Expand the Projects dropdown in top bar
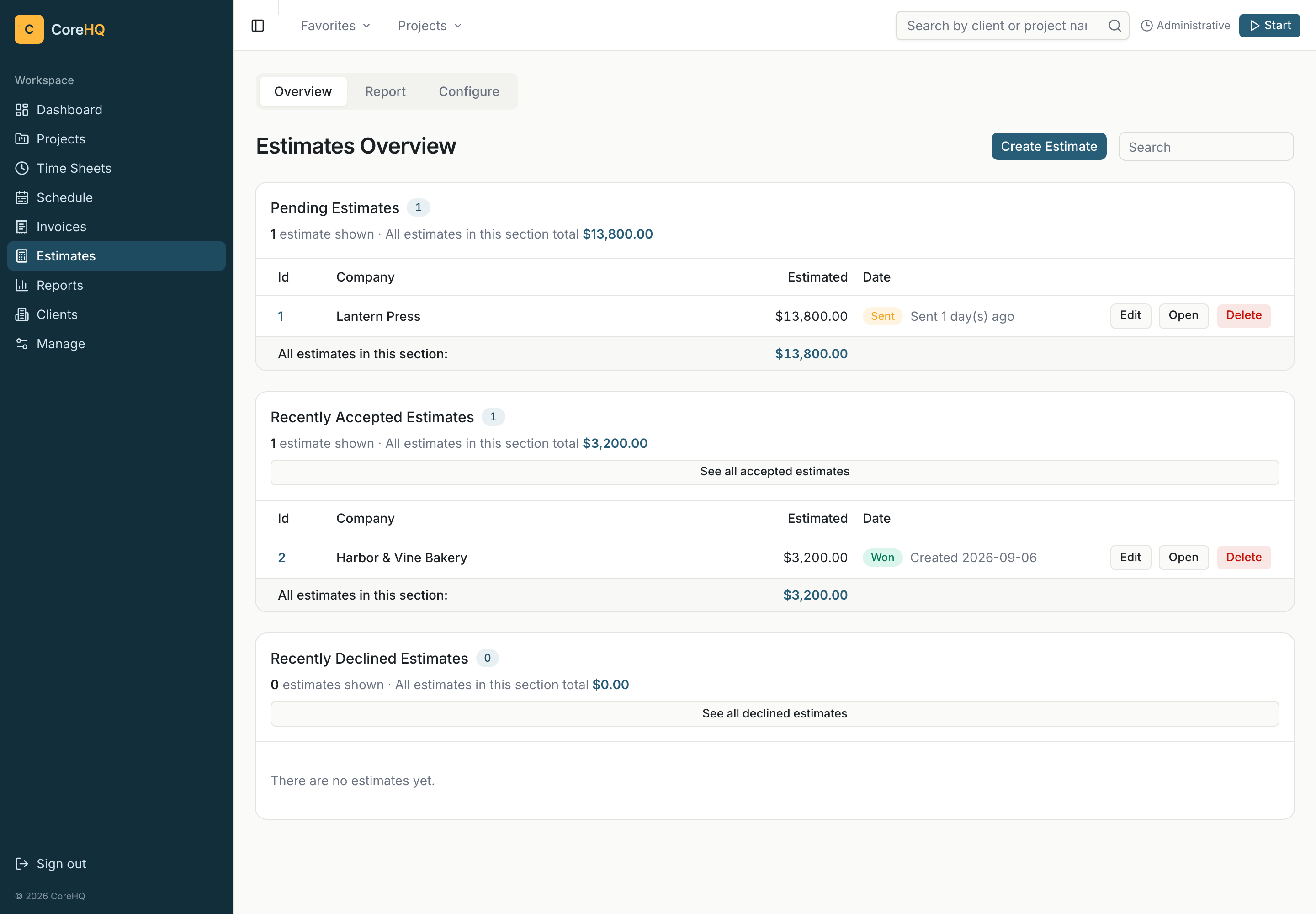 [430, 26]
